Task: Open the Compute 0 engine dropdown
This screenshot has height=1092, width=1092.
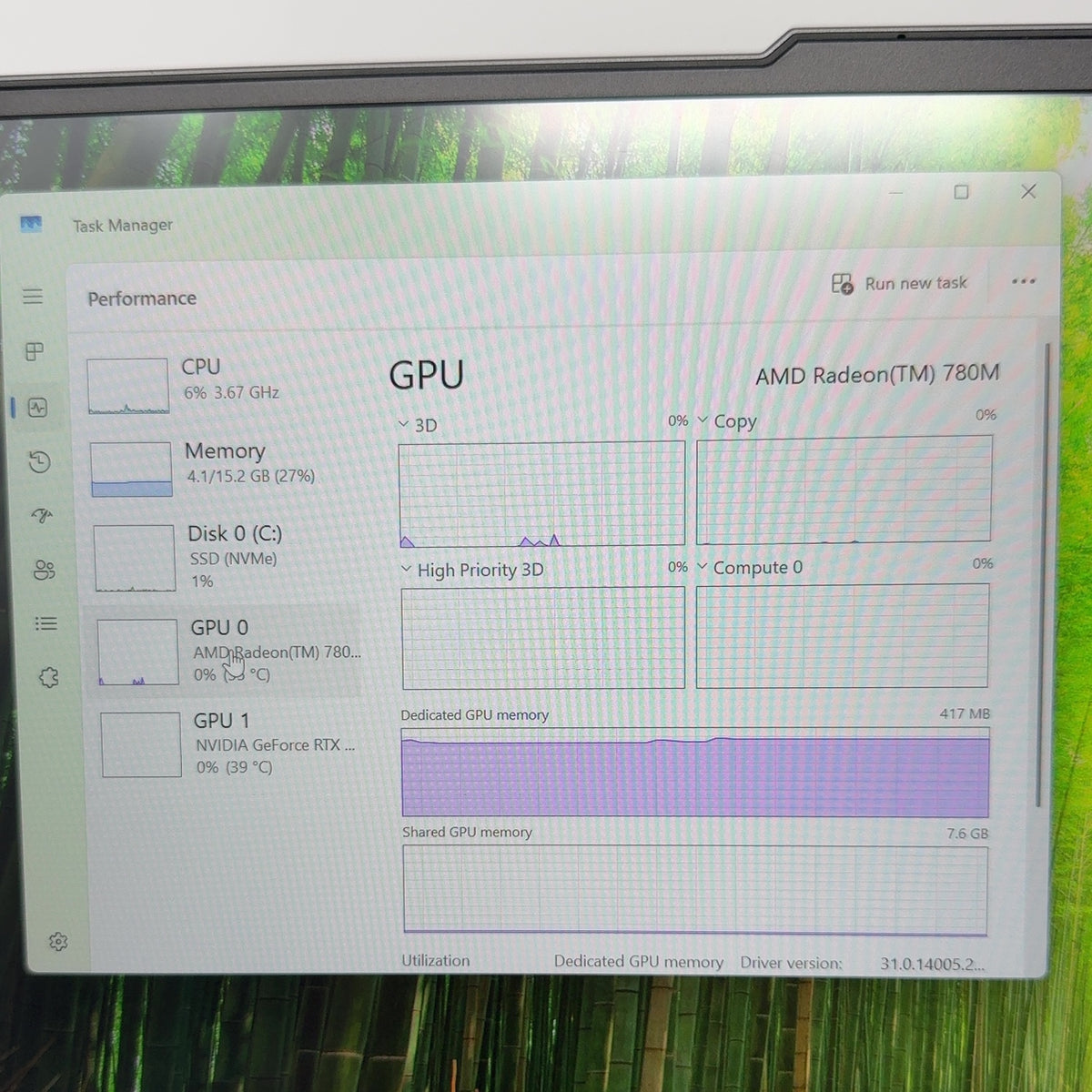Action: pyautogui.click(x=750, y=567)
